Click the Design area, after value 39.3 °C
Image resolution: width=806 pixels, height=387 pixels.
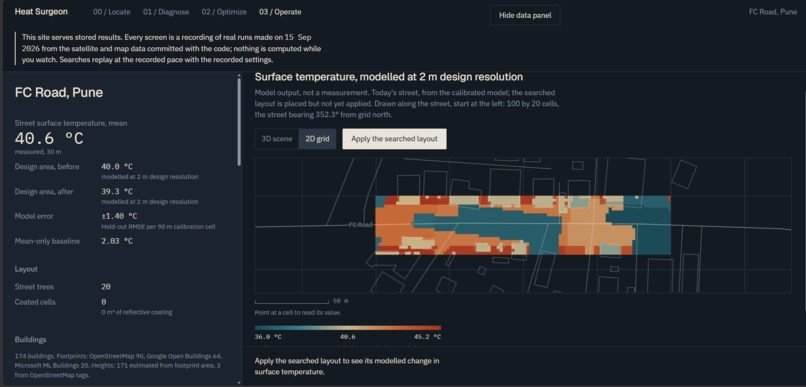point(117,191)
